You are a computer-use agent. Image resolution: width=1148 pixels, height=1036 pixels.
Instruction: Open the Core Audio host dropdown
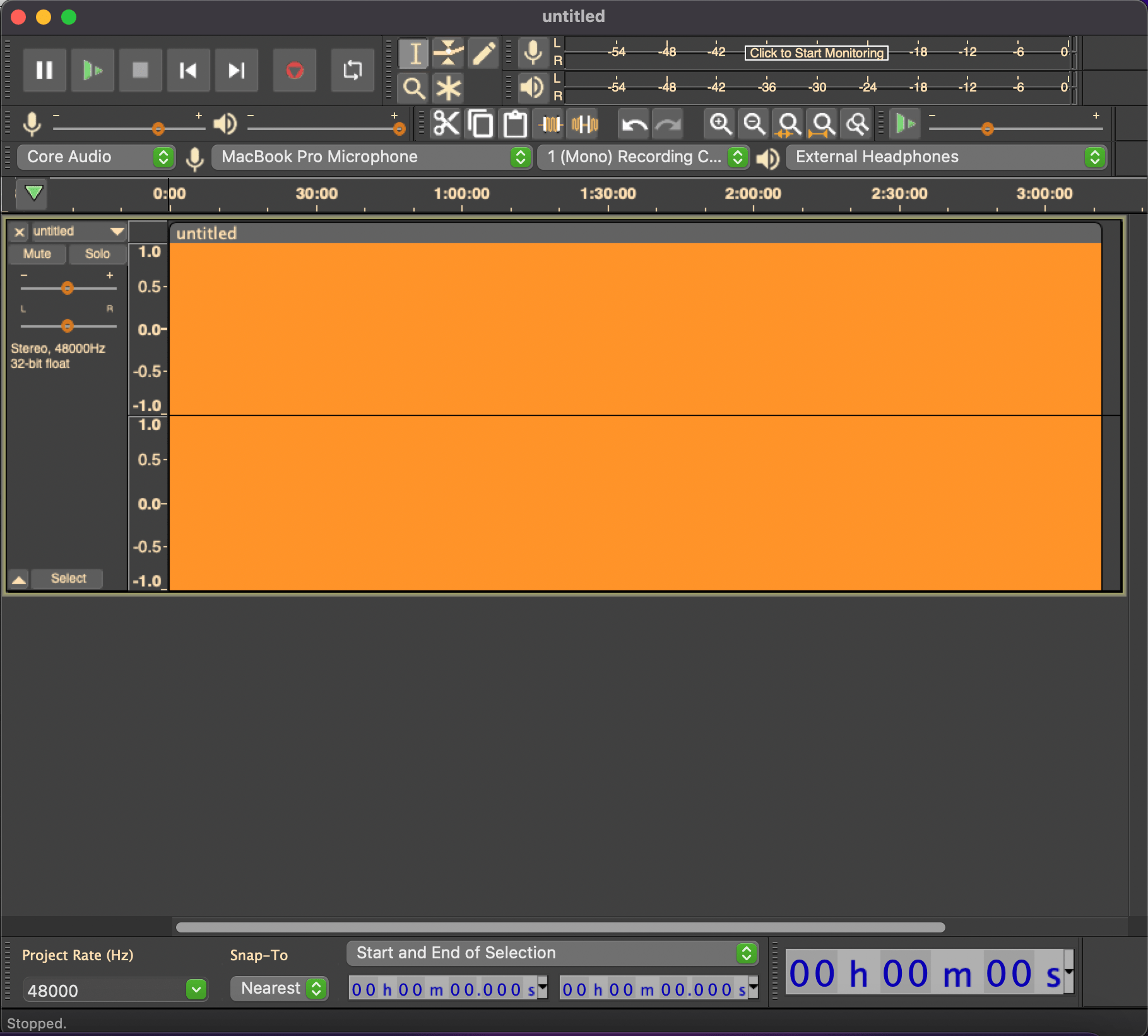[x=96, y=157]
